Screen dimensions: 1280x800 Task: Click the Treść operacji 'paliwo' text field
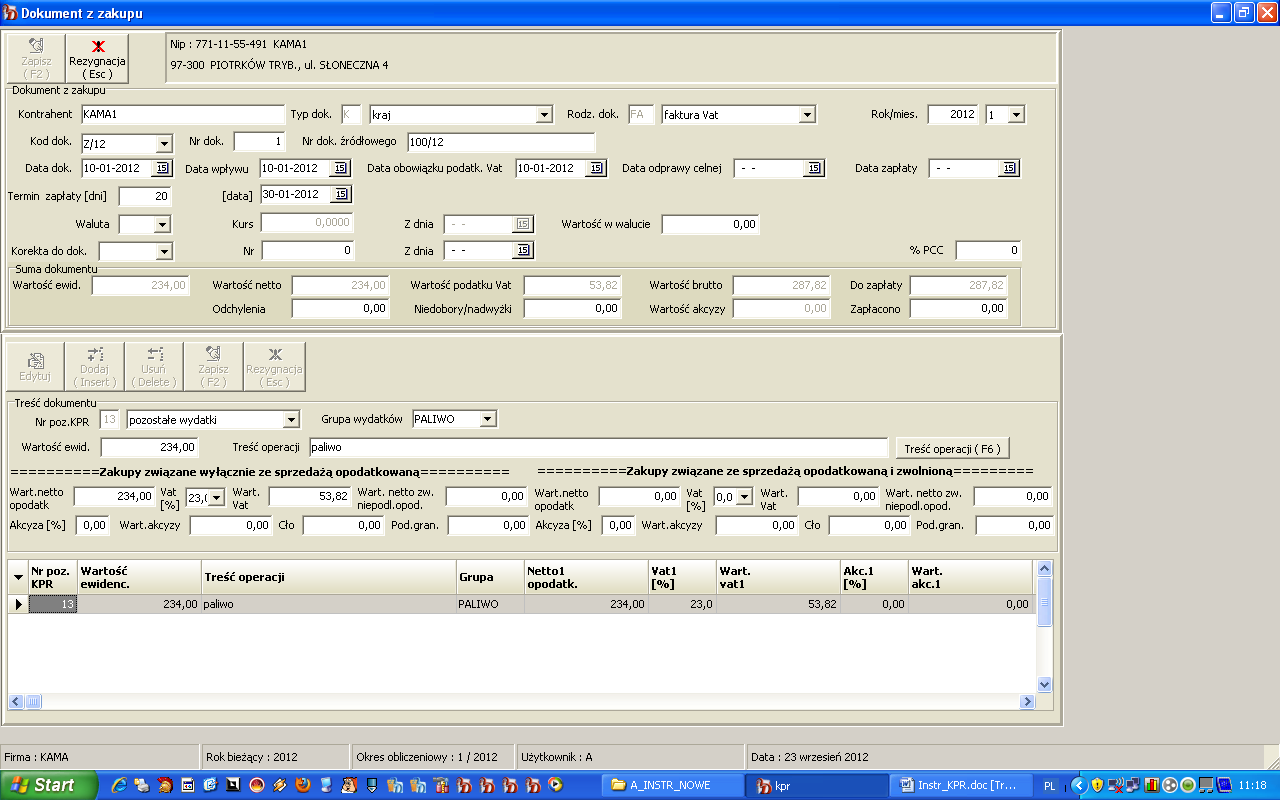coord(598,447)
